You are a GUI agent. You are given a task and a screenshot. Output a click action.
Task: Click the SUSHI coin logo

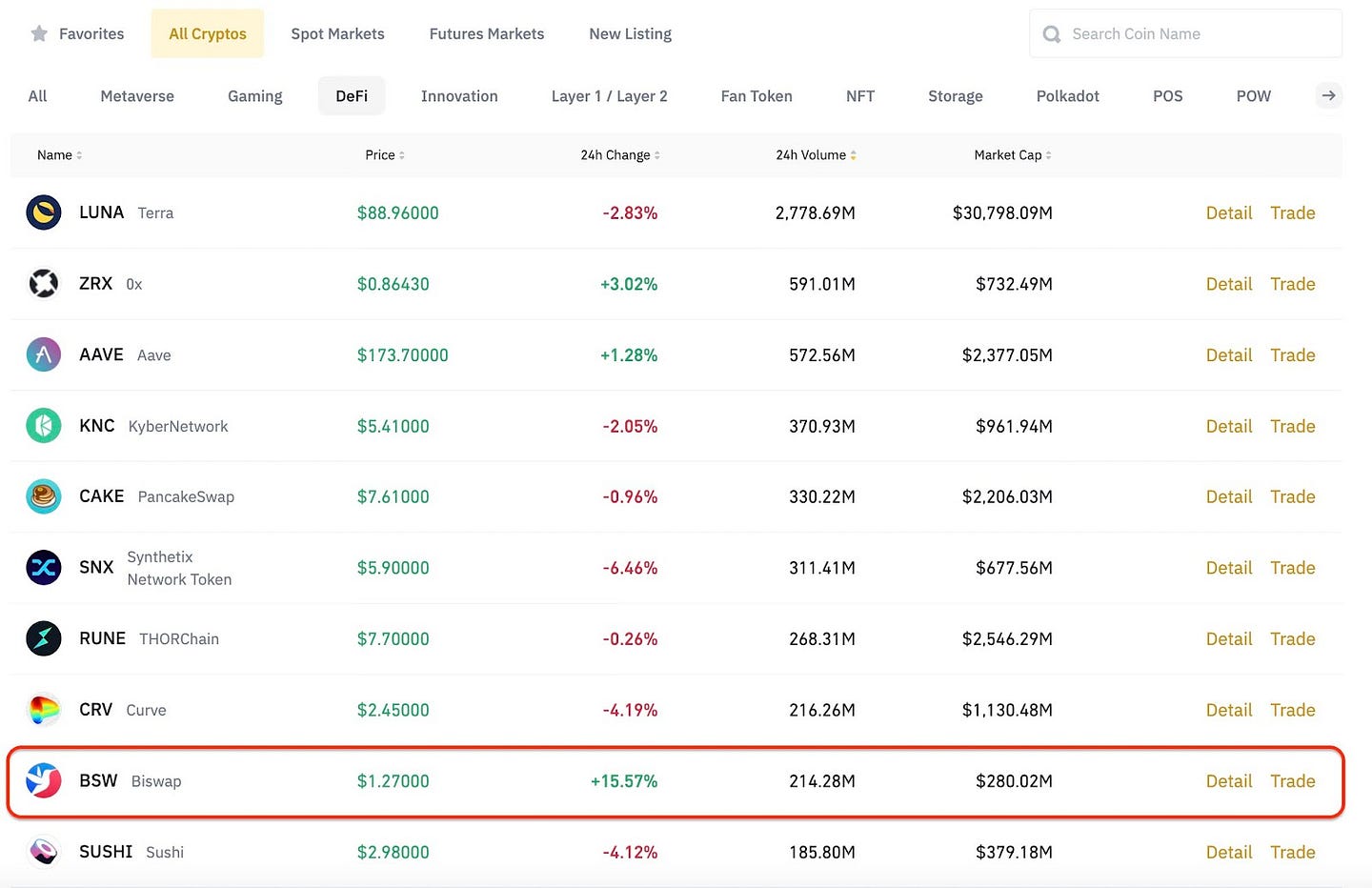pyautogui.click(x=44, y=852)
